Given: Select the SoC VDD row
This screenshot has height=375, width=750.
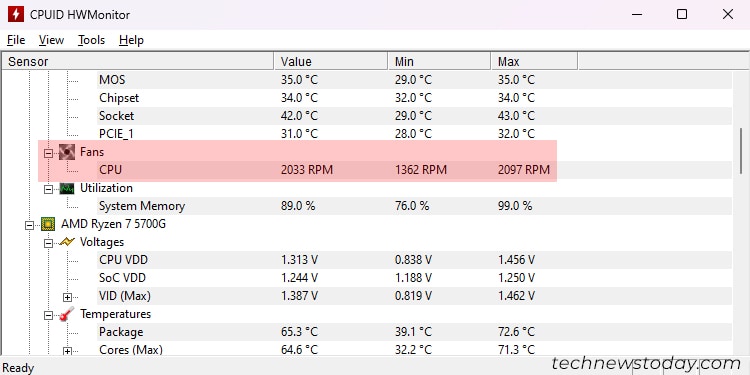Looking at the screenshot, I should (414, 278).
